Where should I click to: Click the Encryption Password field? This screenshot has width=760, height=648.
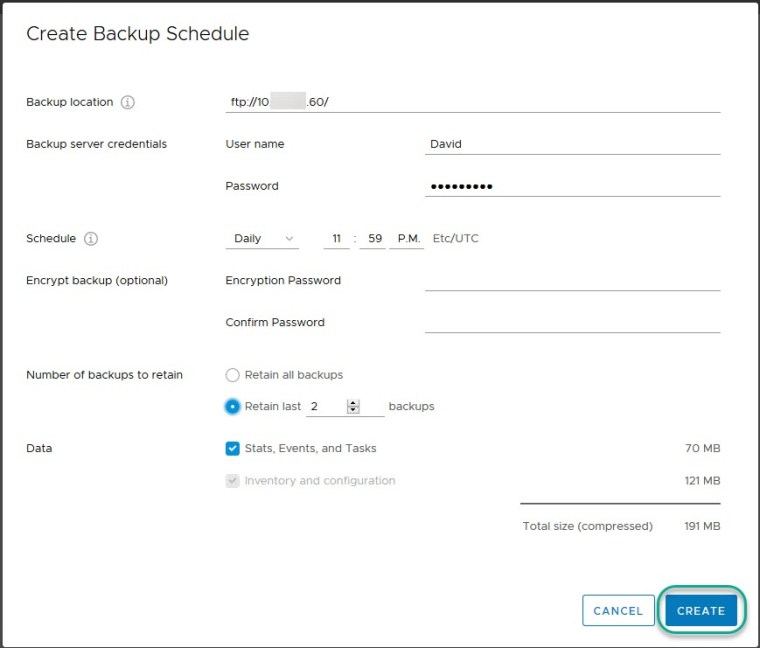tap(572, 281)
